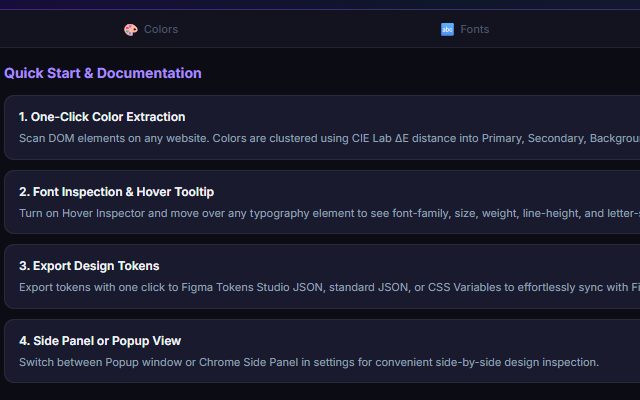The width and height of the screenshot is (640, 400).
Task: Click the 'Export tokens with one click' description
Action: click(329, 287)
